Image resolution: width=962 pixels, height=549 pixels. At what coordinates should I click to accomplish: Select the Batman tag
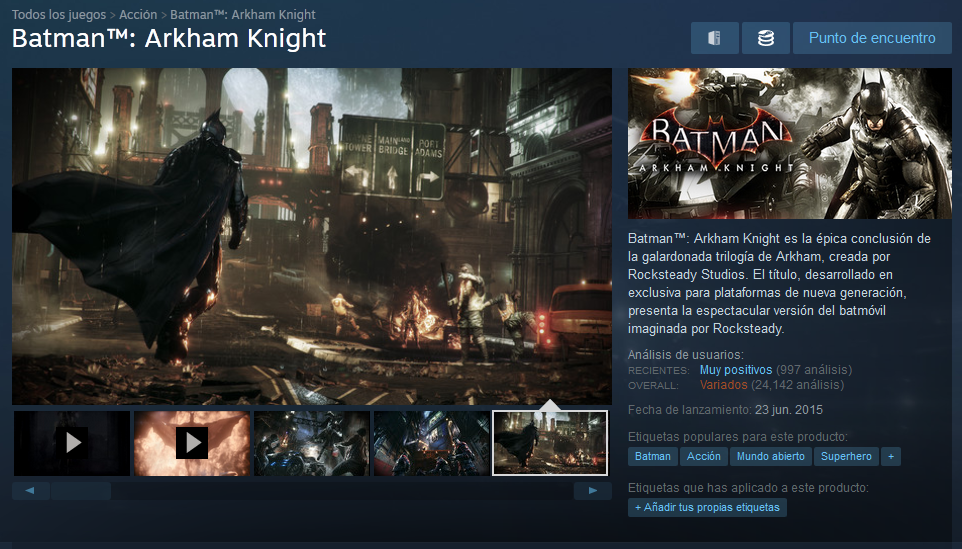[653, 456]
